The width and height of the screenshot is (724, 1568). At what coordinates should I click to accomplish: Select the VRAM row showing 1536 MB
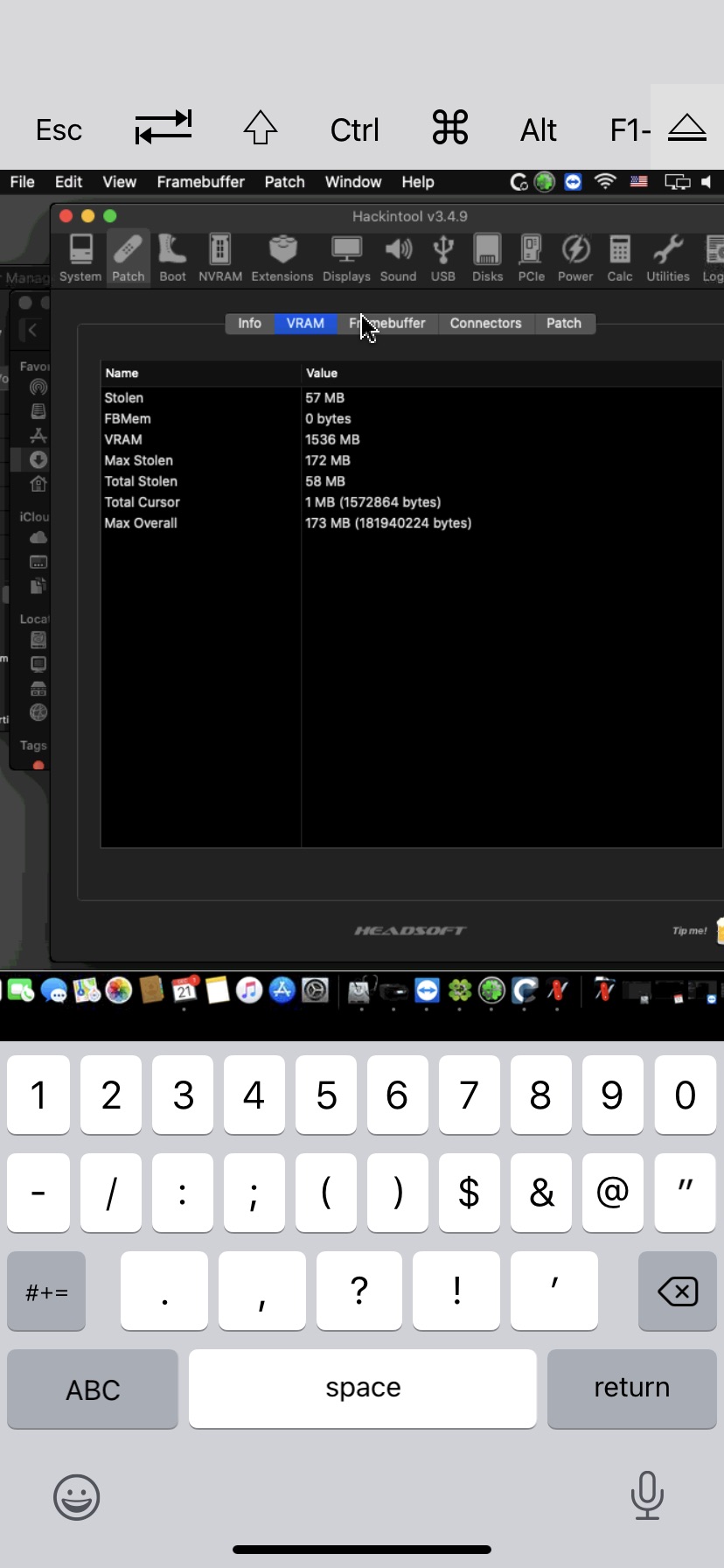coord(412,439)
